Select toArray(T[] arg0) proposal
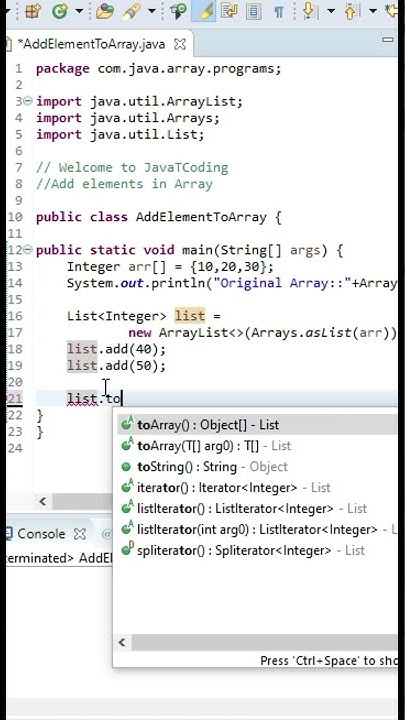The height and width of the screenshot is (720, 405). tap(256, 445)
